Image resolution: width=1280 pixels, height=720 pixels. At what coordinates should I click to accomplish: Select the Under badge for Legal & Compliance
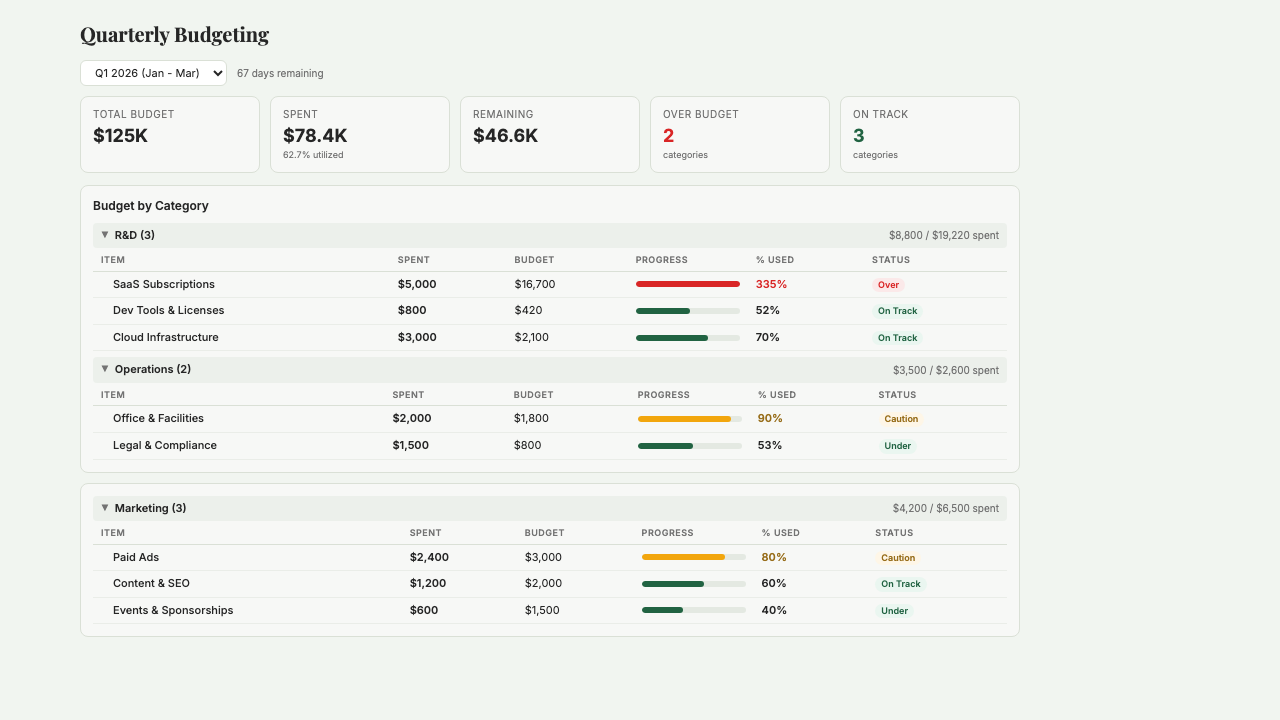tap(897, 445)
